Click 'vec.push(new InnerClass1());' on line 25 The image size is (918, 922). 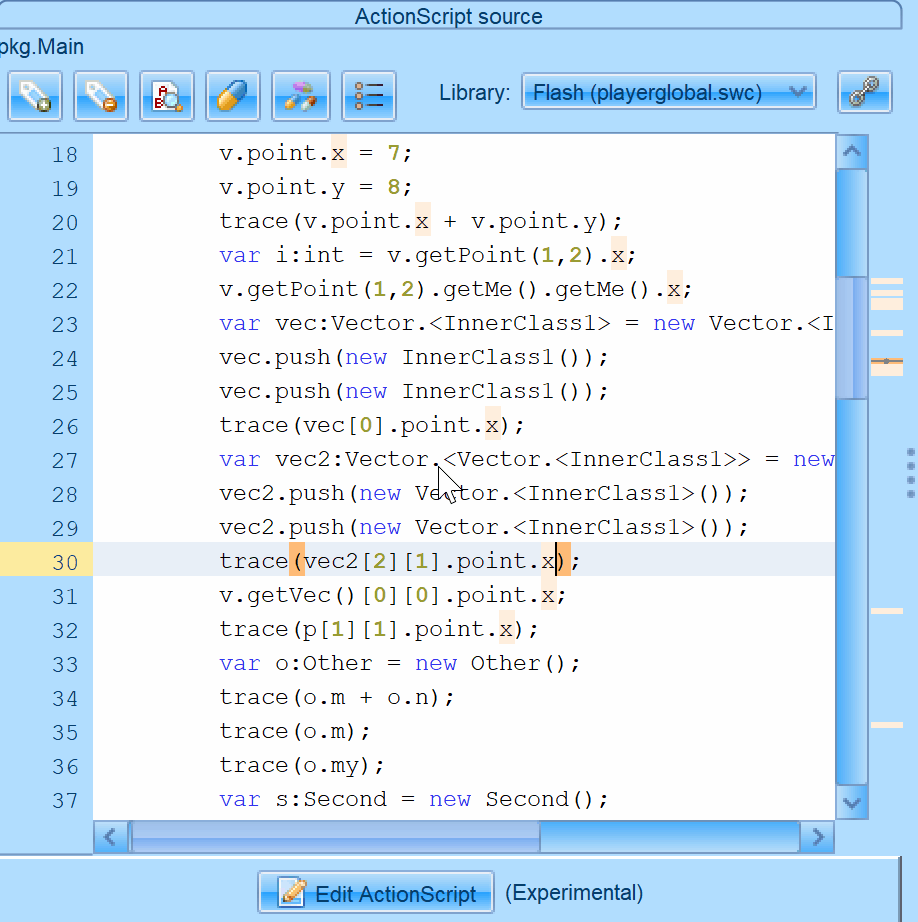[x=413, y=392]
